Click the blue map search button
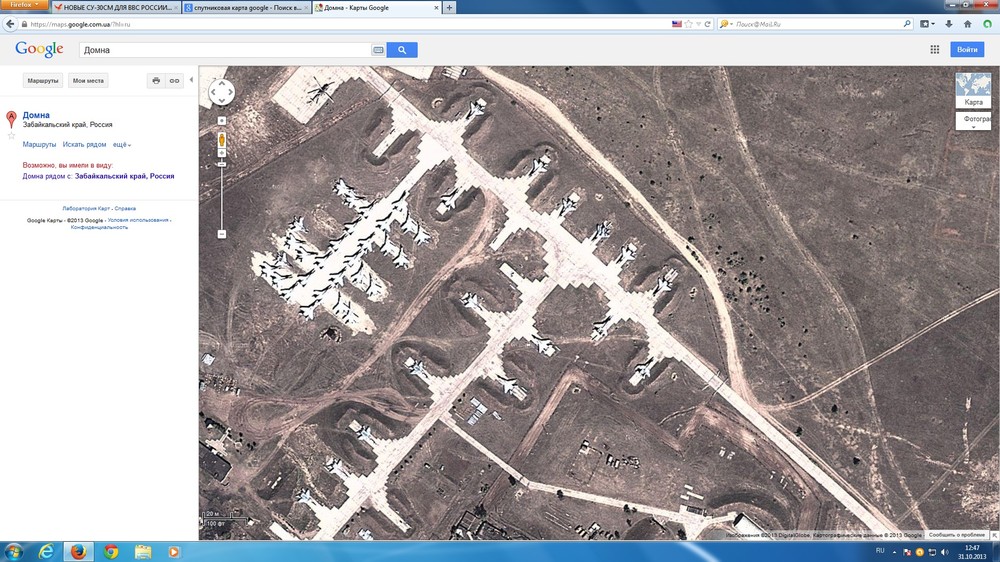Screen dimensions: 1000x562 (402, 50)
